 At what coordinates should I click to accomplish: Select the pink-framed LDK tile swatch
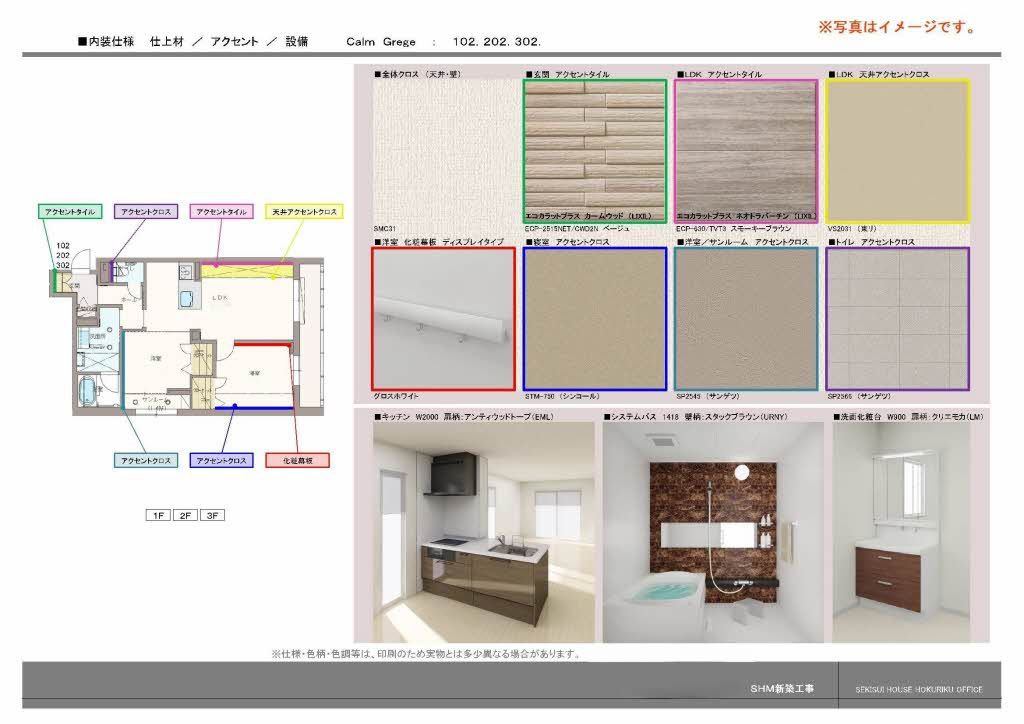pyautogui.click(x=746, y=152)
